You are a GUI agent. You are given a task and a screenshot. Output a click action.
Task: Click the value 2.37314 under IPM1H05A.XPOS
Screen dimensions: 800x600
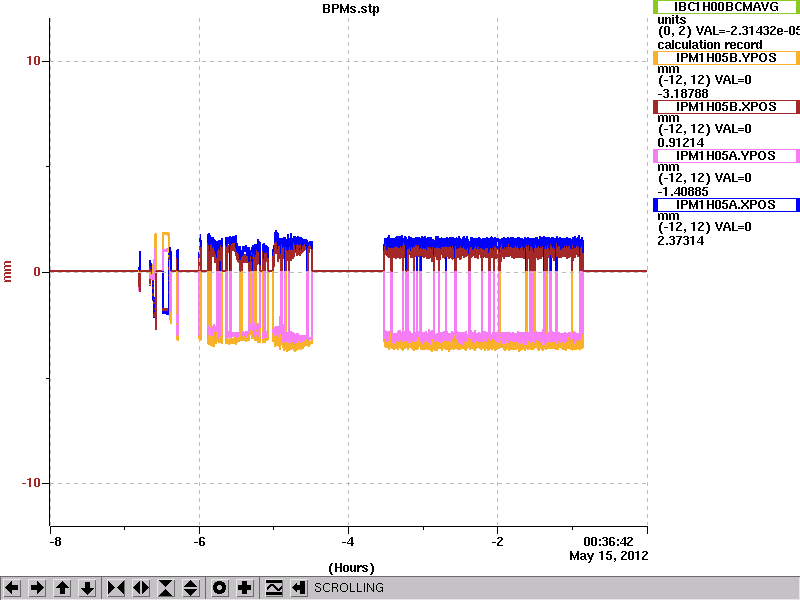pyautogui.click(x=681, y=240)
